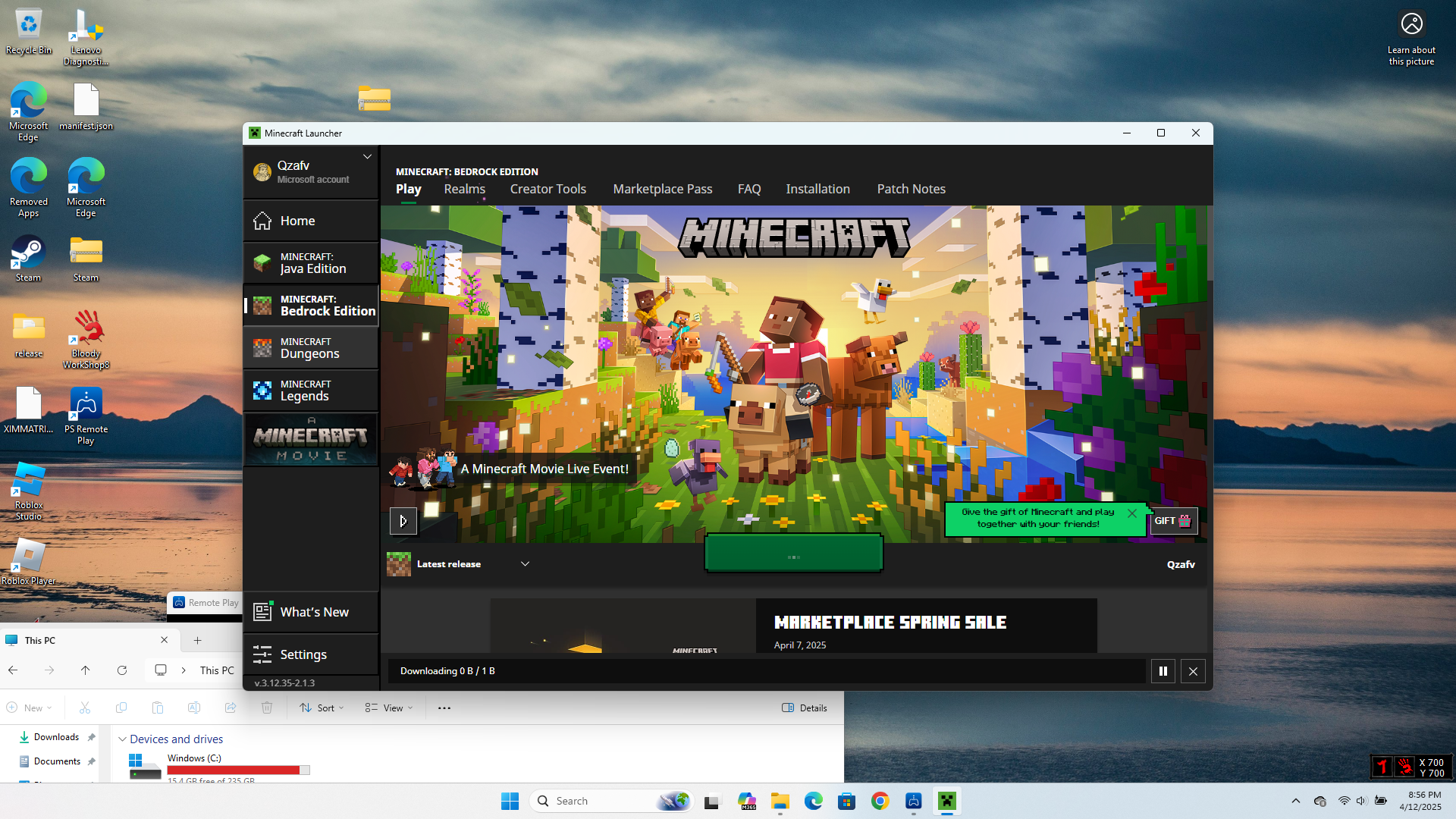The width and height of the screenshot is (1456, 819).
Task: Show hidden system tray icons
Action: click(1296, 801)
